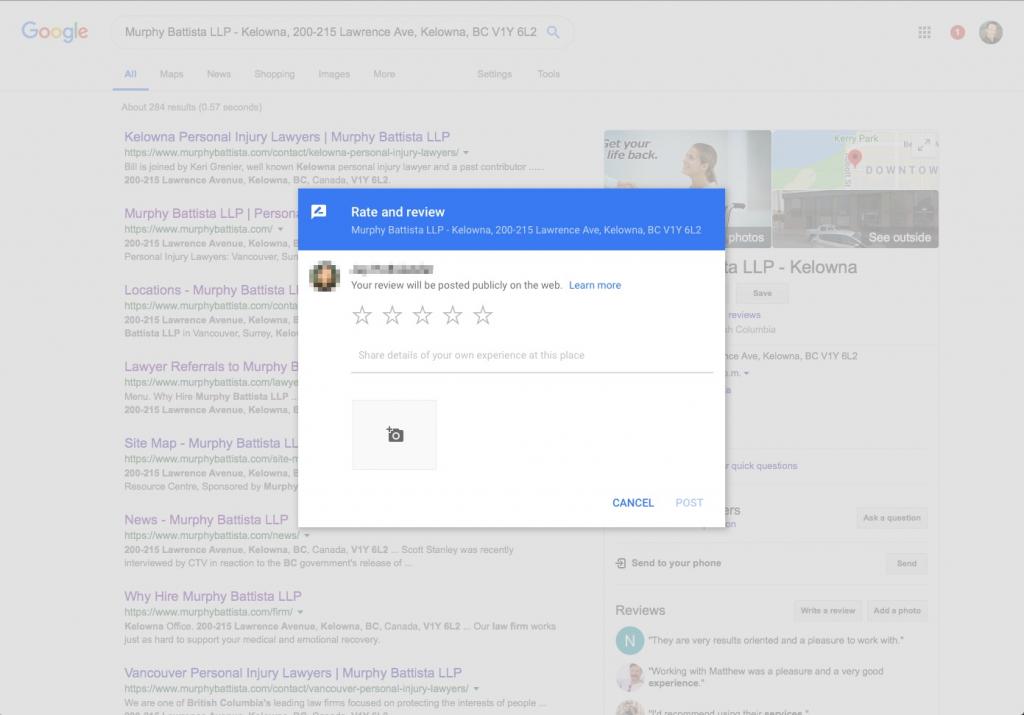Image resolution: width=1024 pixels, height=715 pixels.
Task: Switch to the News tab
Action: point(219,74)
